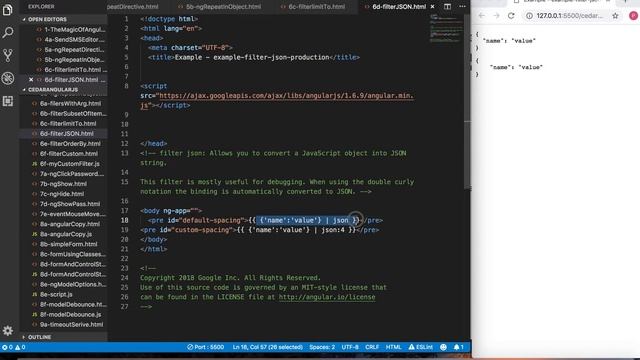Screen dimensions: 640x360
Task: Open the Explorer view in activity bar
Action: 8,9
